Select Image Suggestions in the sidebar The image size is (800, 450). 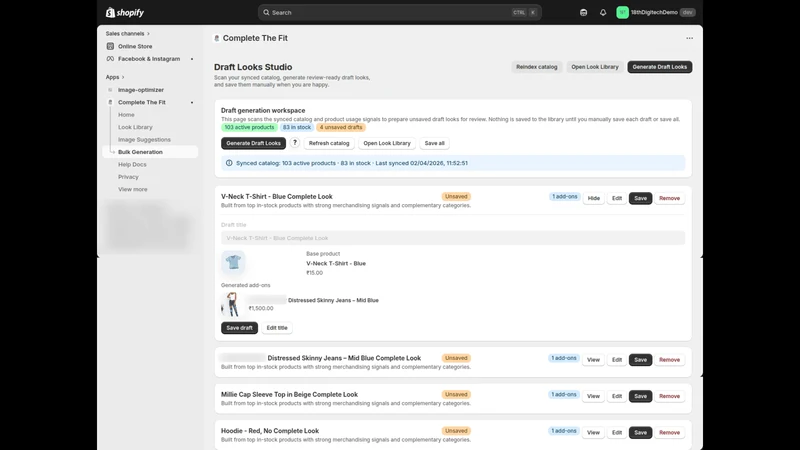[144, 139]
